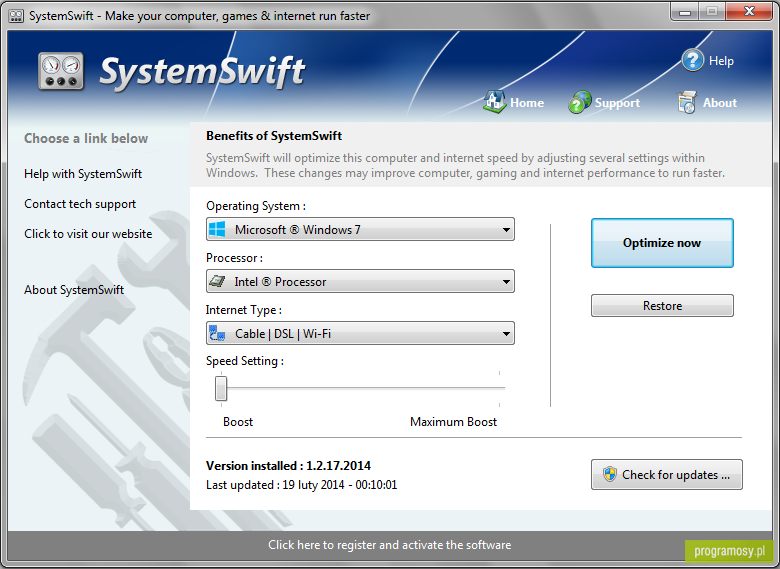780x569 pixels.
Task: Close the SystemSwift window
Action: click(x=750, y=12)
